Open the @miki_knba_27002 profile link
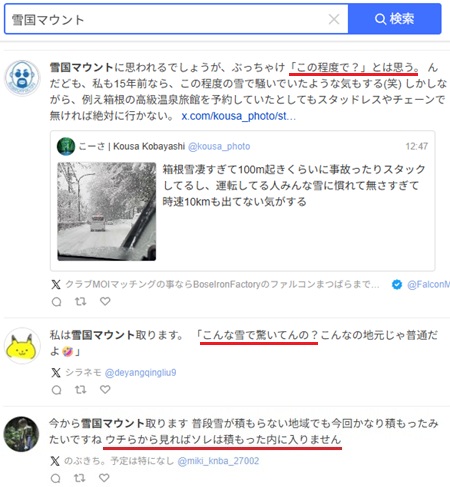The width and height of the screenshot is (450, 487). (x=218, y=461)
